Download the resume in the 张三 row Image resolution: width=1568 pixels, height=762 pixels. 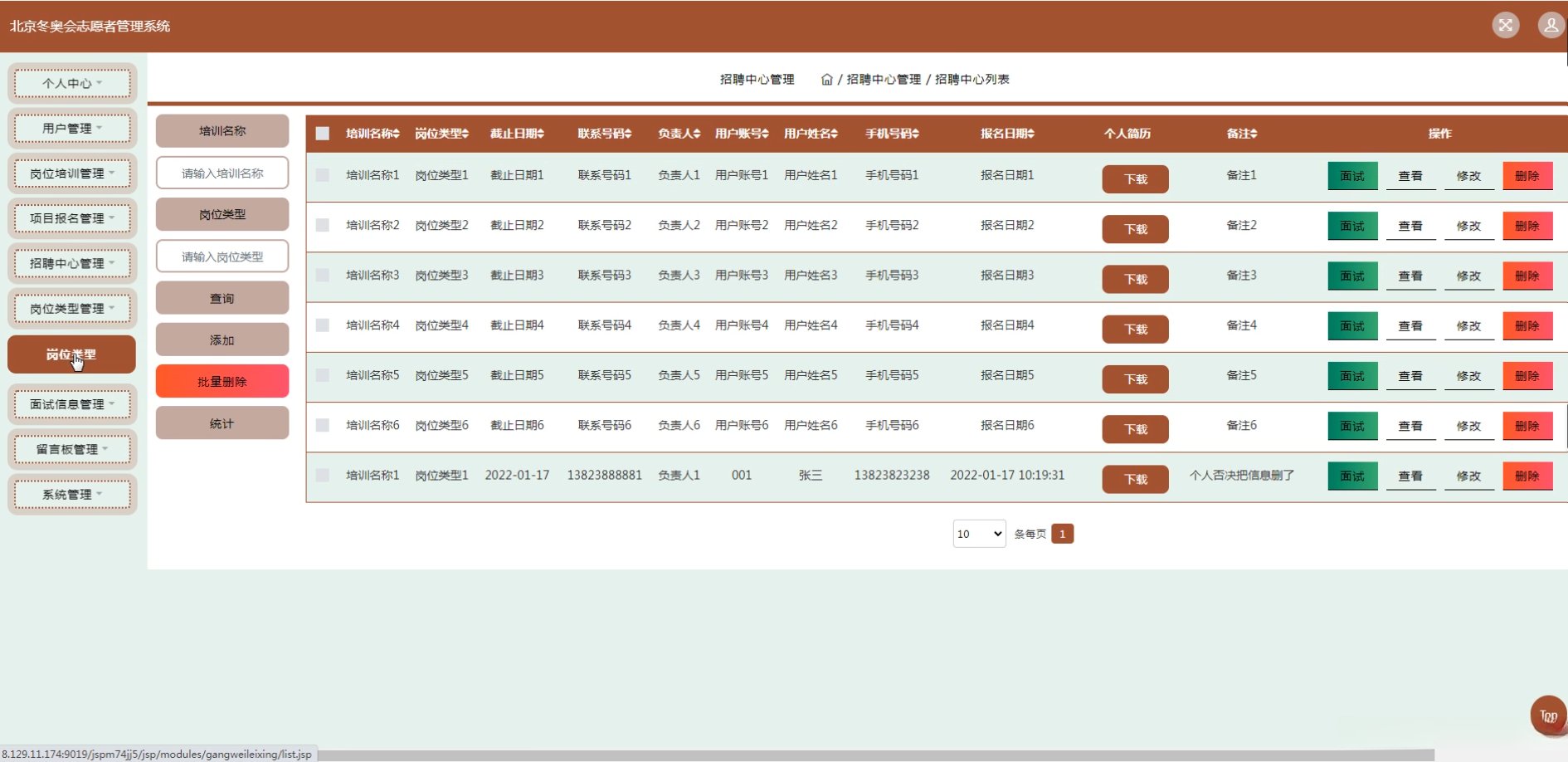coord(1135,479)
